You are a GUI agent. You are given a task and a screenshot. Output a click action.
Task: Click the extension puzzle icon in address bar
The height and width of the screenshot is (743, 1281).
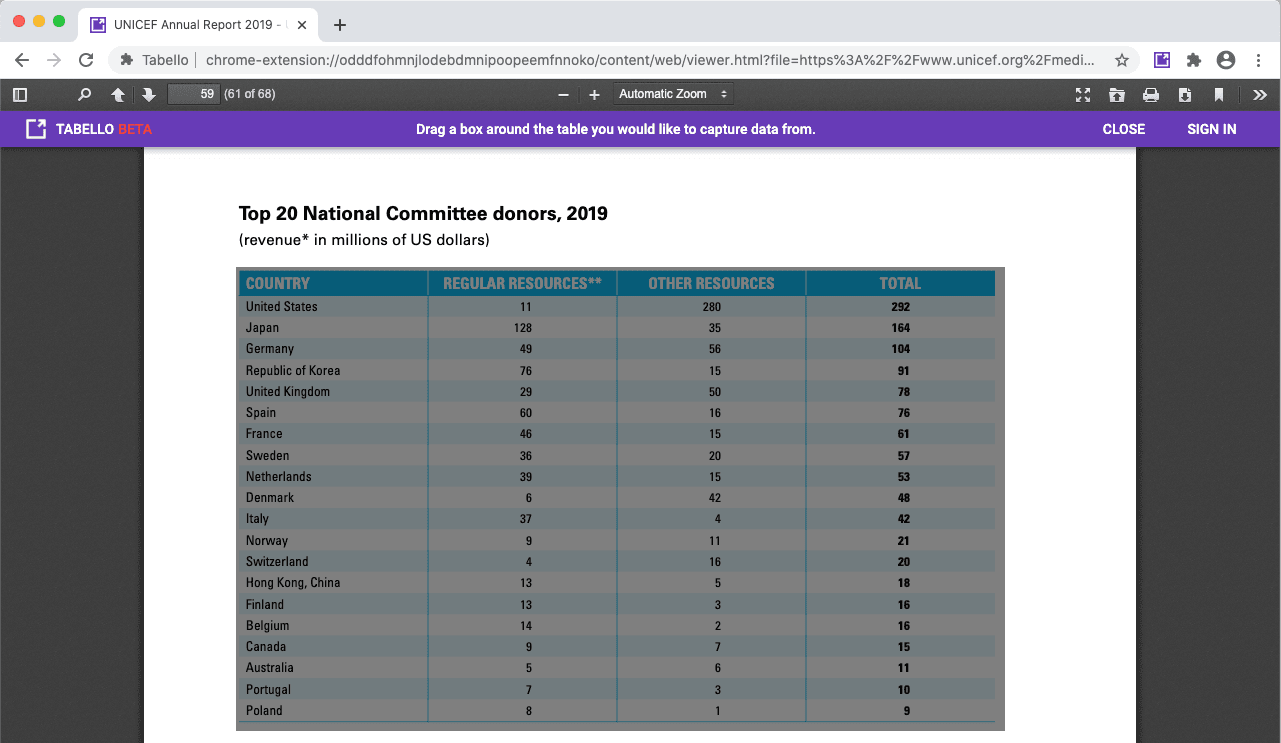point(127,60)
